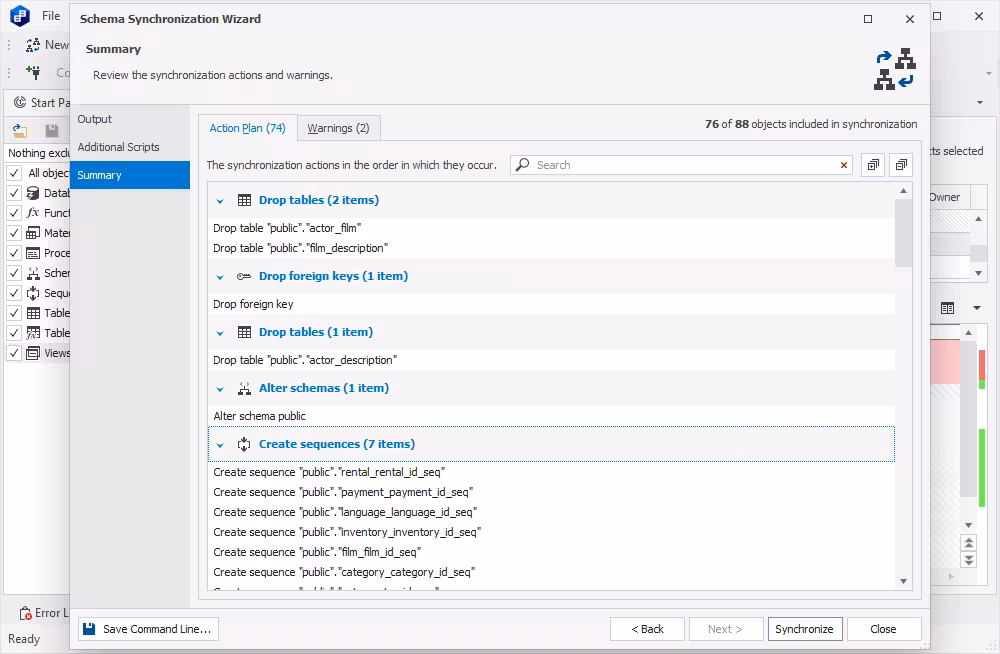Click the sequence icon beside Create sequences

244,445
